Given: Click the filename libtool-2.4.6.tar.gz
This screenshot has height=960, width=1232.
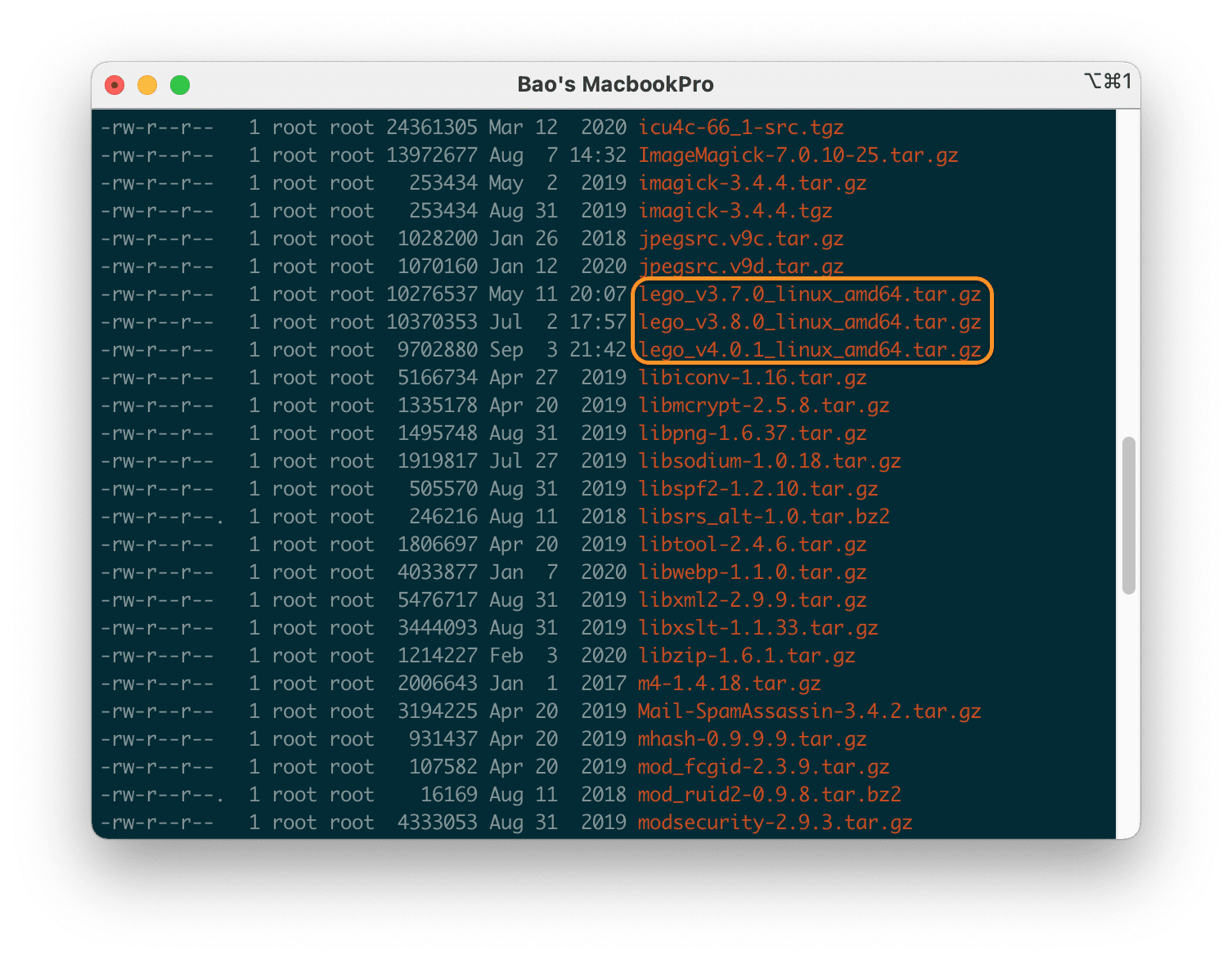Looking at the screenshot, I should point(752,545).
